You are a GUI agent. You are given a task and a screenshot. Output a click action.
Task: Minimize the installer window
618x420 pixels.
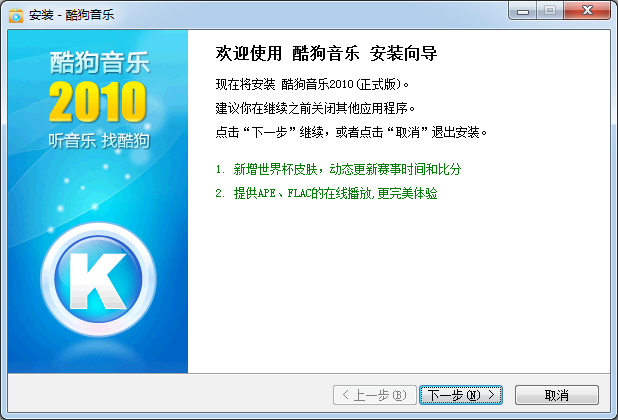coord(522,12)
